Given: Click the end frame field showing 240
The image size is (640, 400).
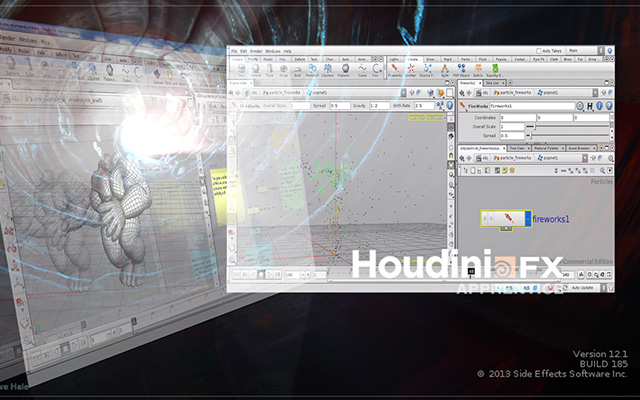Looking at the screenshot, I should (568, 275).
